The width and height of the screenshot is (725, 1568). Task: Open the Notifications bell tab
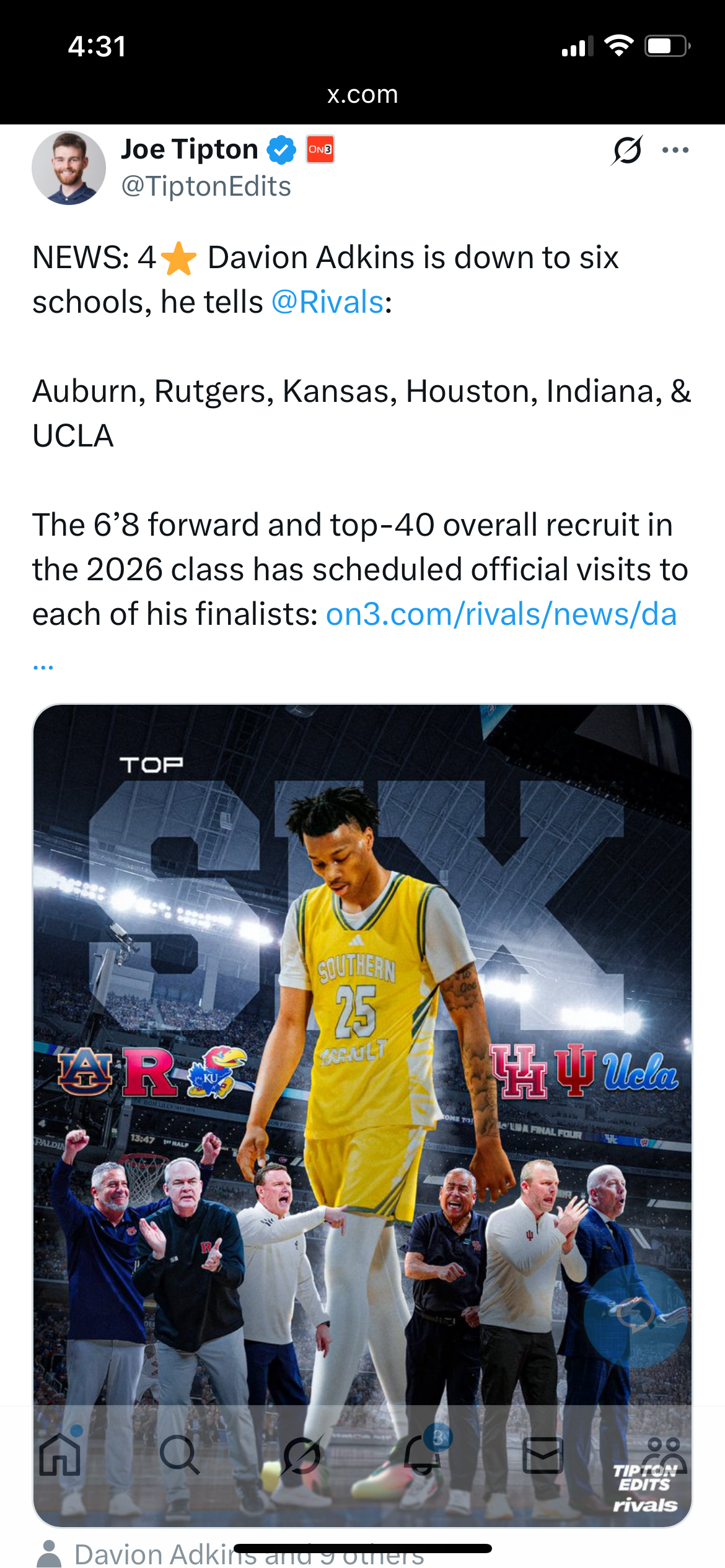423,1455
